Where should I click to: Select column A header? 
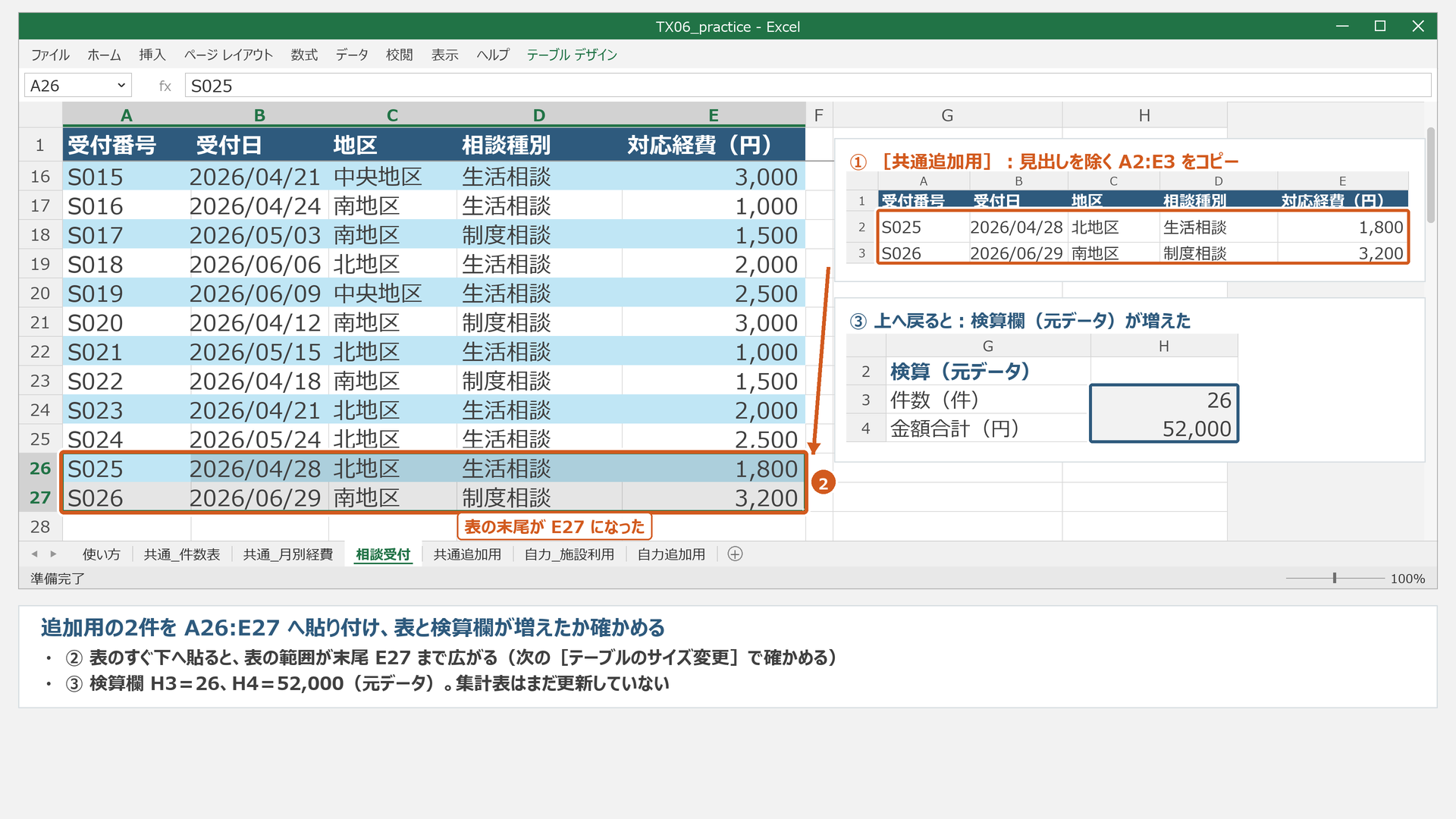(127, 115)
